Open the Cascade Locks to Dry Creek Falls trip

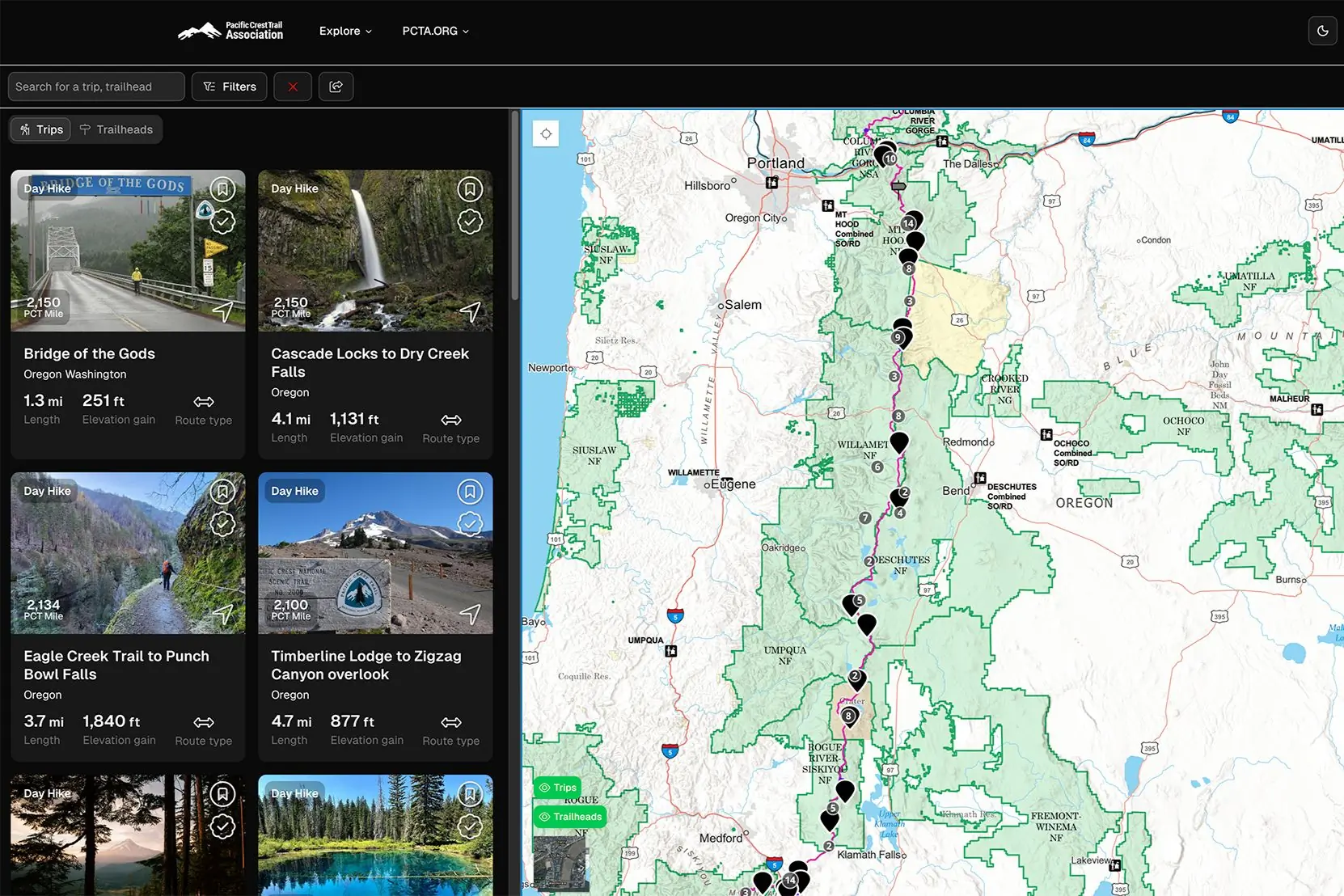pyautogui.click(x=370, y=362)
